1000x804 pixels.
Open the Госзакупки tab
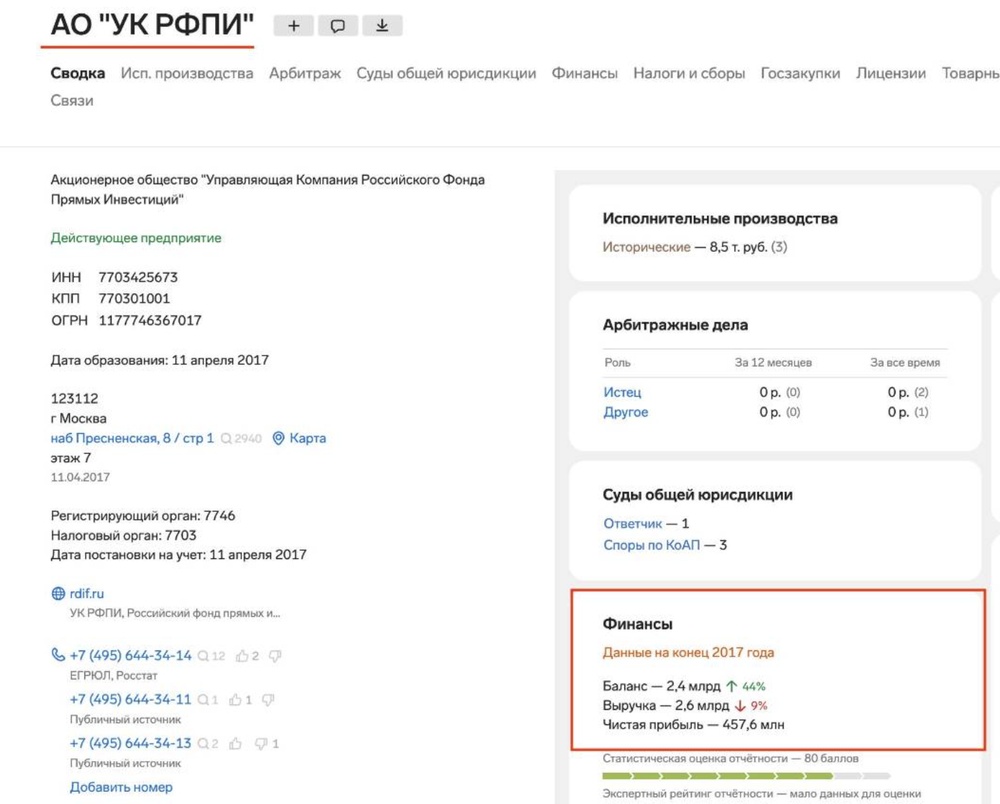(x=800, y=73)
